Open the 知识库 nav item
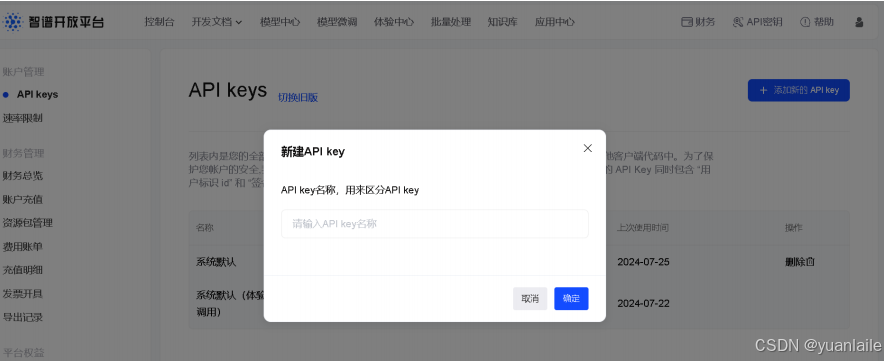 pyautogui.click(x=502, y=22)
